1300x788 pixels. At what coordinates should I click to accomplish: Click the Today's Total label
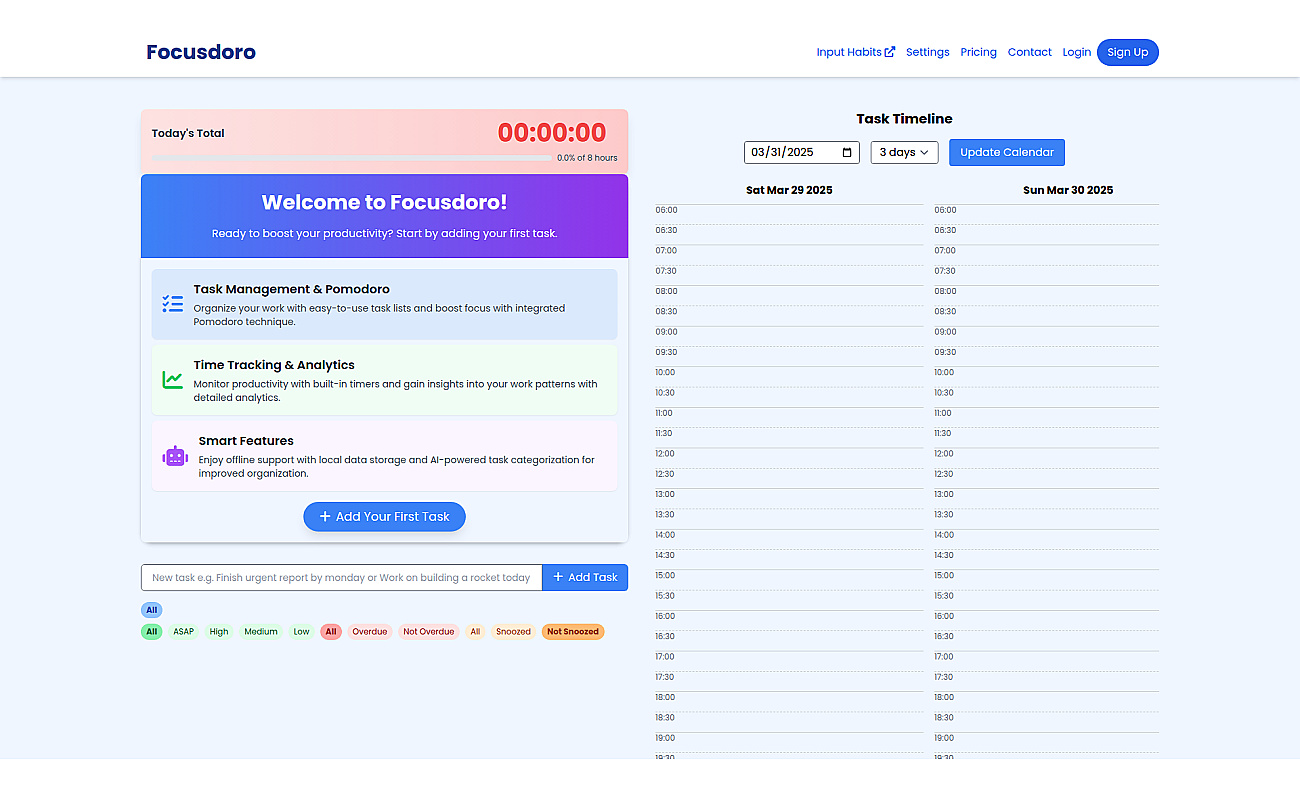188,133
